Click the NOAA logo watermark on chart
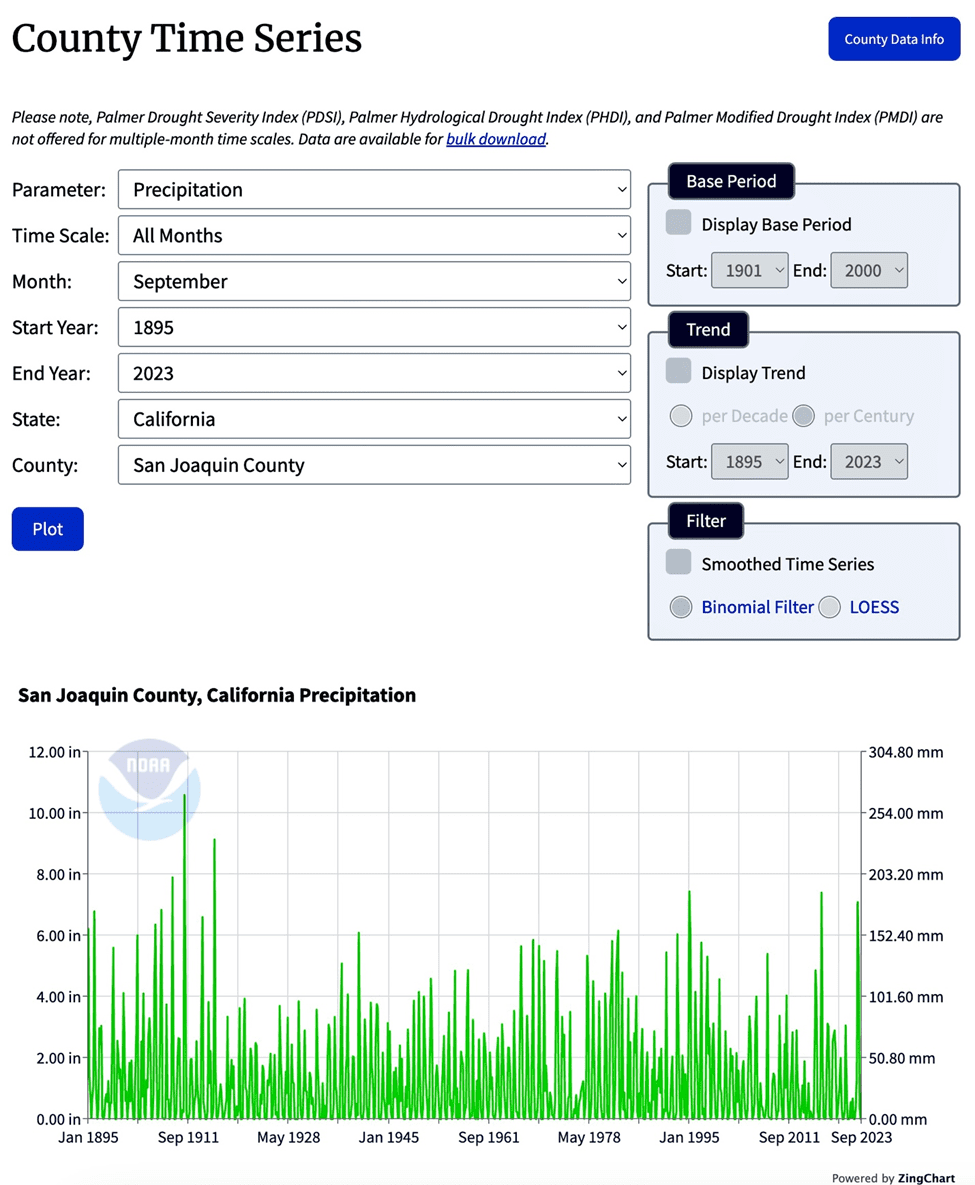Image resolution: width=975 pixels, height=1185 pixels. point(150,789)
